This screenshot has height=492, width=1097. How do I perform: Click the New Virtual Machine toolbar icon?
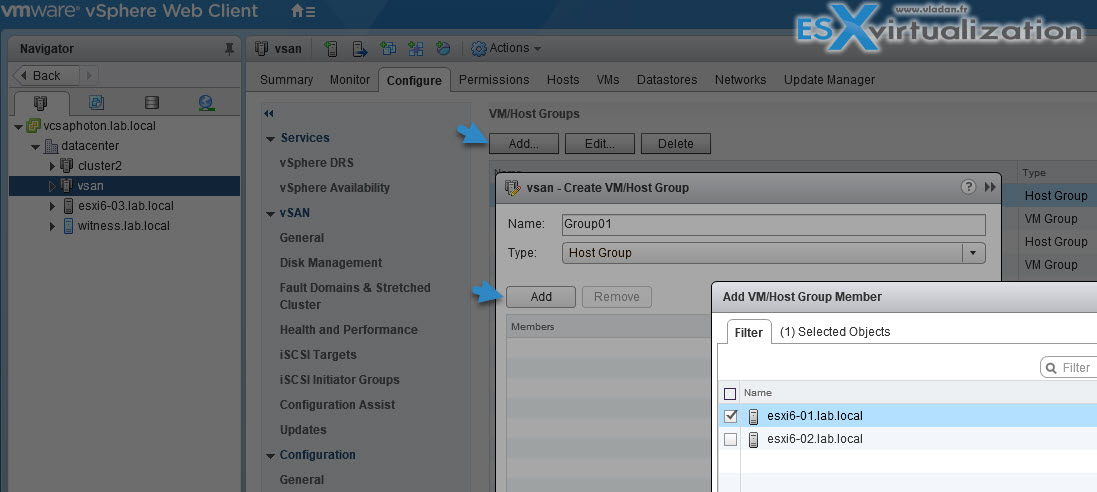click(388, 48)
